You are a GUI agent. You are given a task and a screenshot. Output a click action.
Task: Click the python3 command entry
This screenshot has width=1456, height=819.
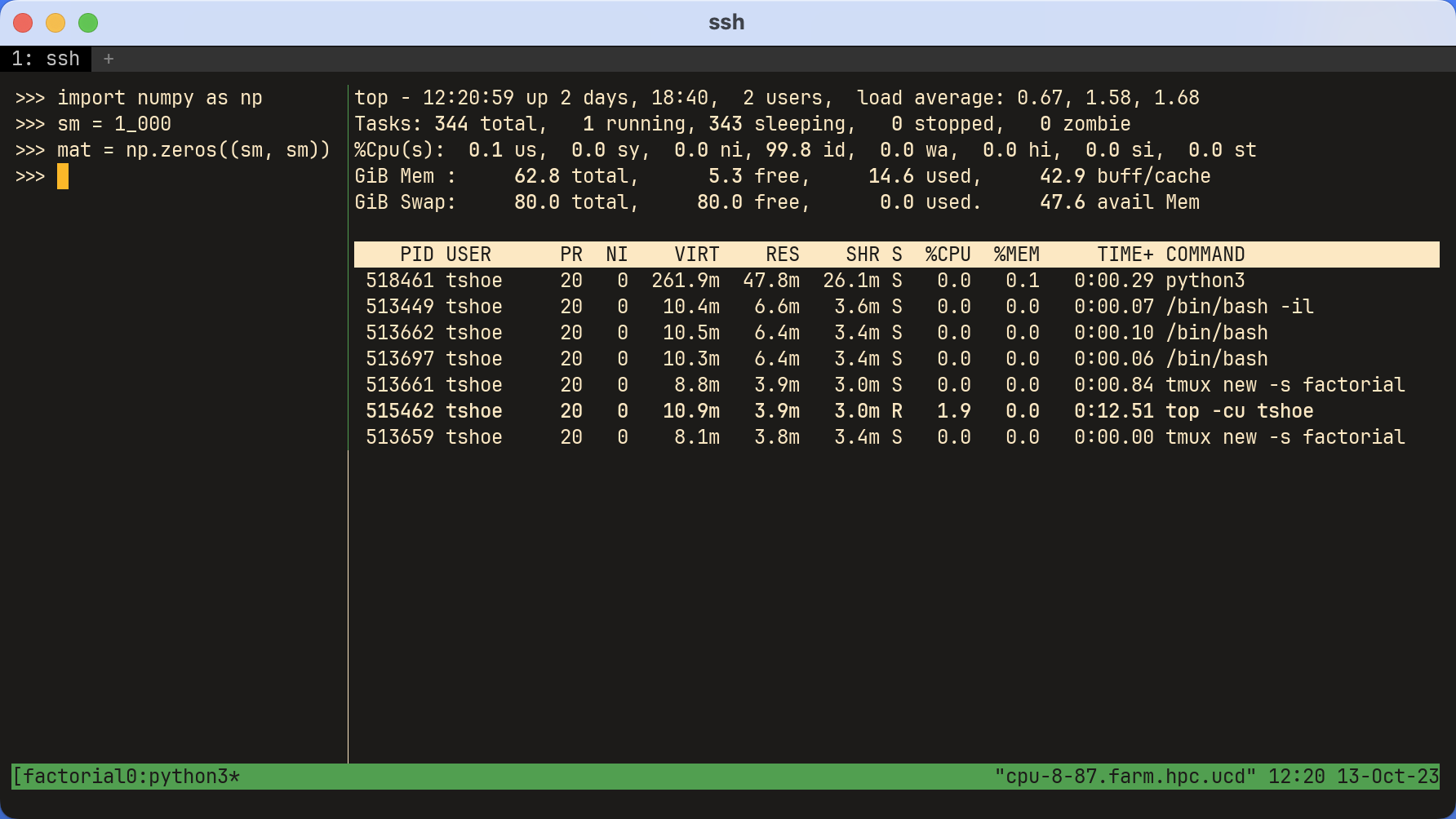pos(1205,281)
